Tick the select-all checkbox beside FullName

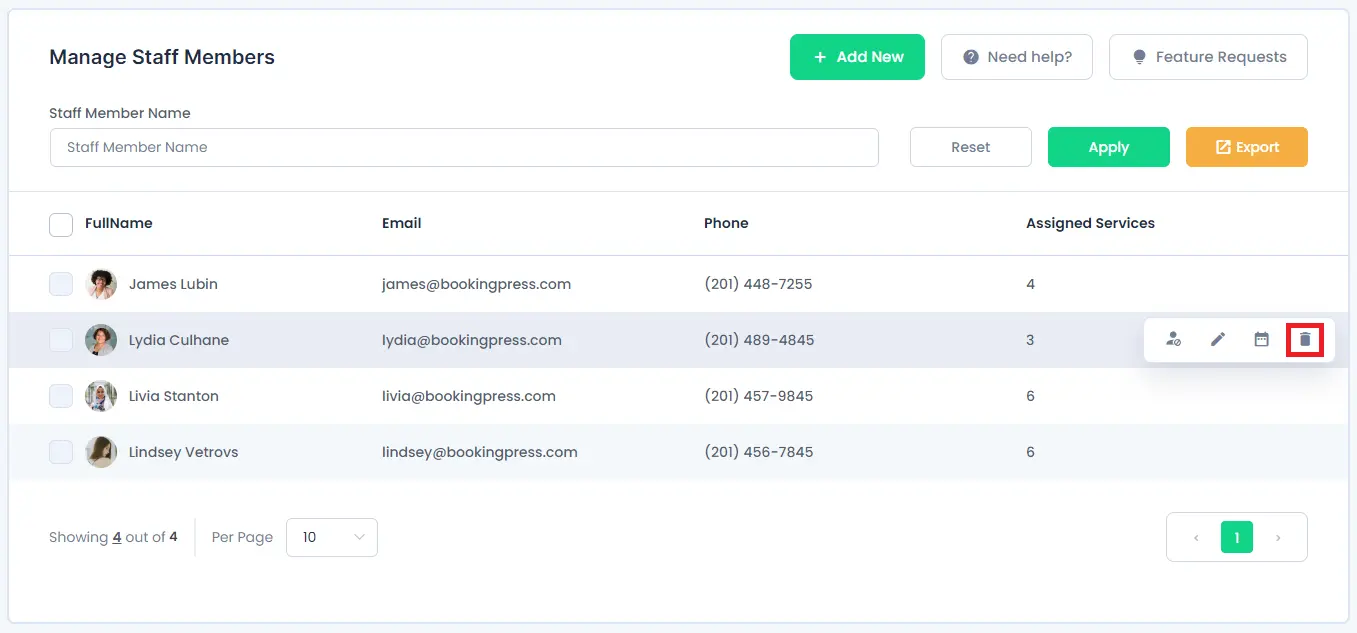coord(61,224)
